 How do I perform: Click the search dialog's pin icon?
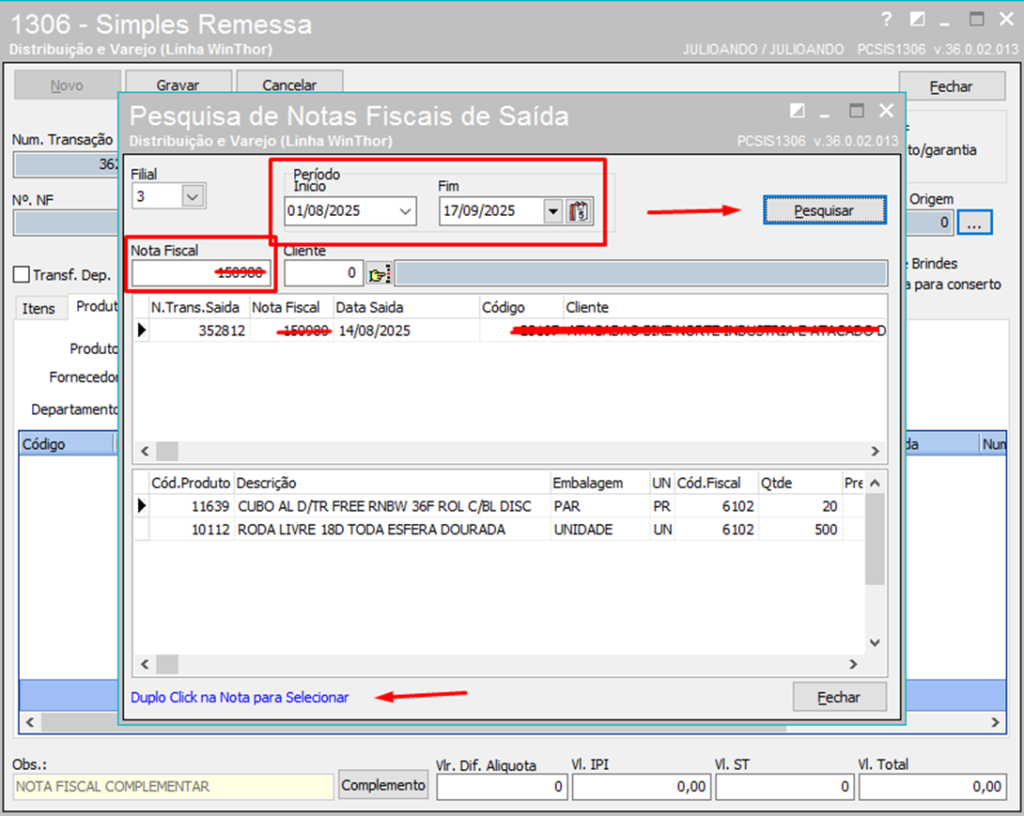pos(797,111)
